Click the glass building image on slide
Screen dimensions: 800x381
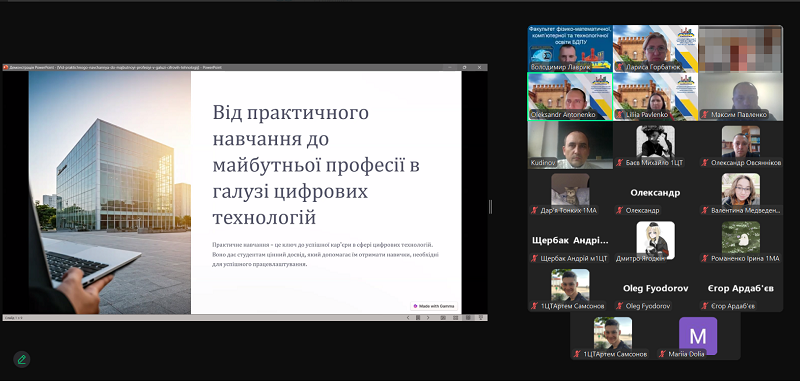click(x=110, y=192)
